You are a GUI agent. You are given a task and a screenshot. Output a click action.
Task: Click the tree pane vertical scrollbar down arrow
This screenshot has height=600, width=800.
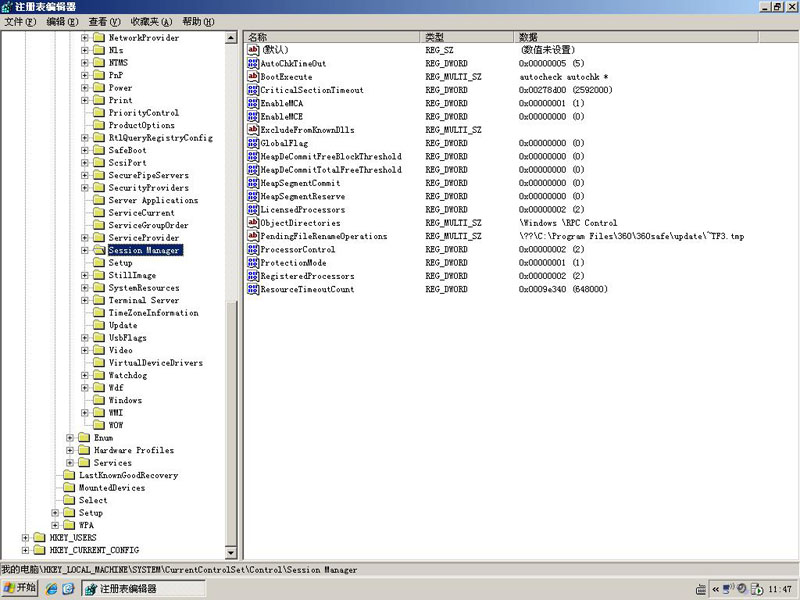coord(232,553)
